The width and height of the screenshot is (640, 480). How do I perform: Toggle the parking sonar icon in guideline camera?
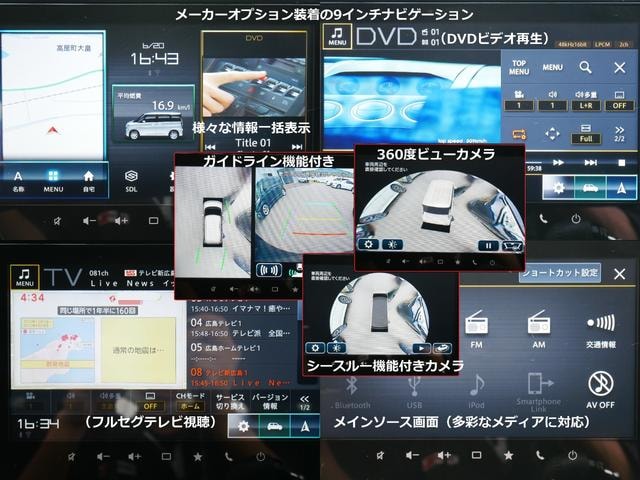tap(269, 270)
